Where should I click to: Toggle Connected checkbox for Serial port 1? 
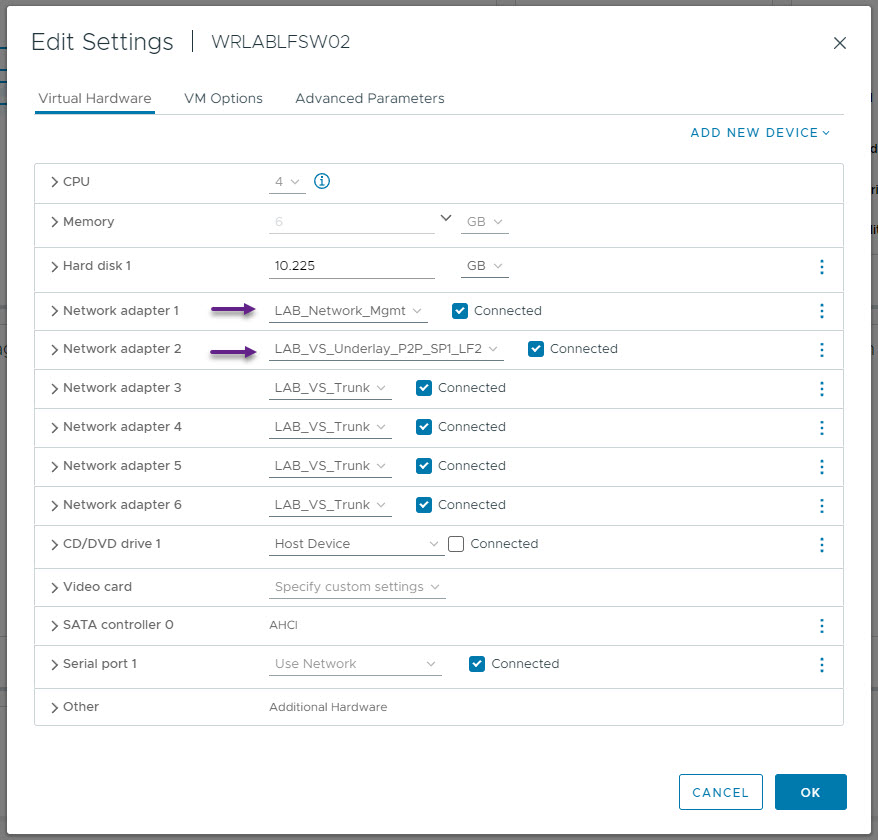[477, 664]
